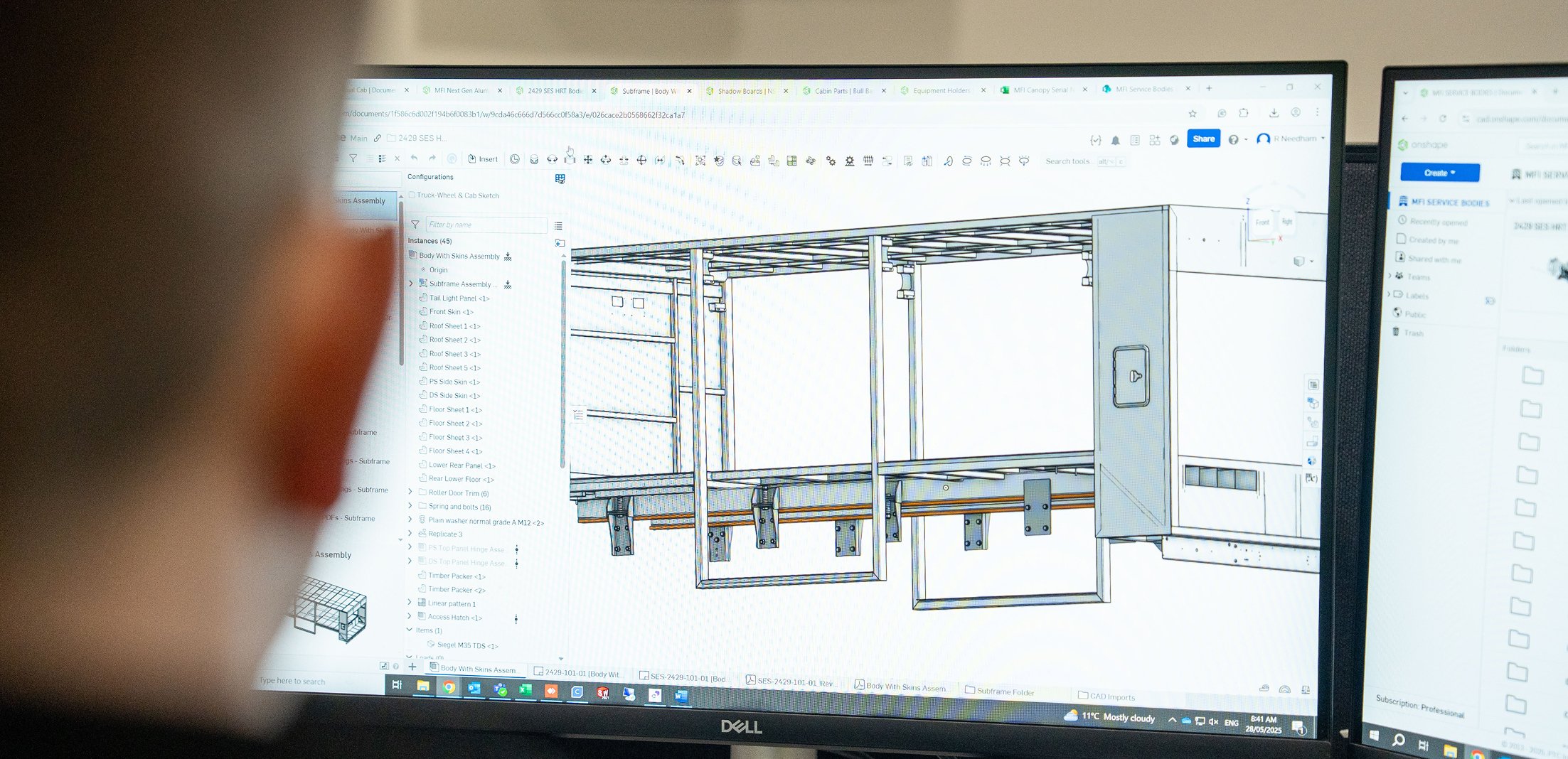Launch Excel from the taskbar
Viewport: 1568px width, 759px height.
(x=526, y=689)
